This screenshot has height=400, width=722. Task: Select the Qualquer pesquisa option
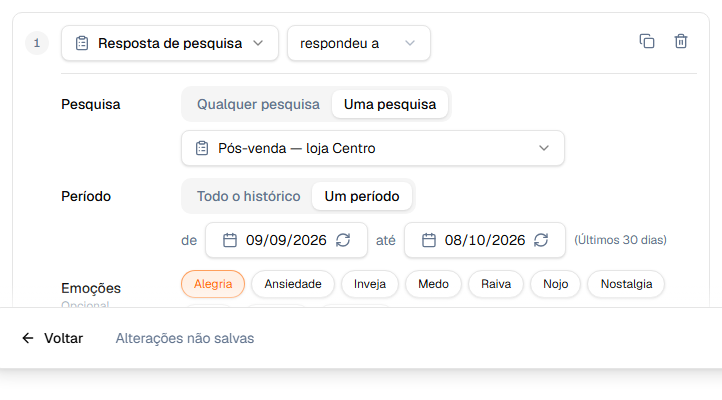click(258, 104)
